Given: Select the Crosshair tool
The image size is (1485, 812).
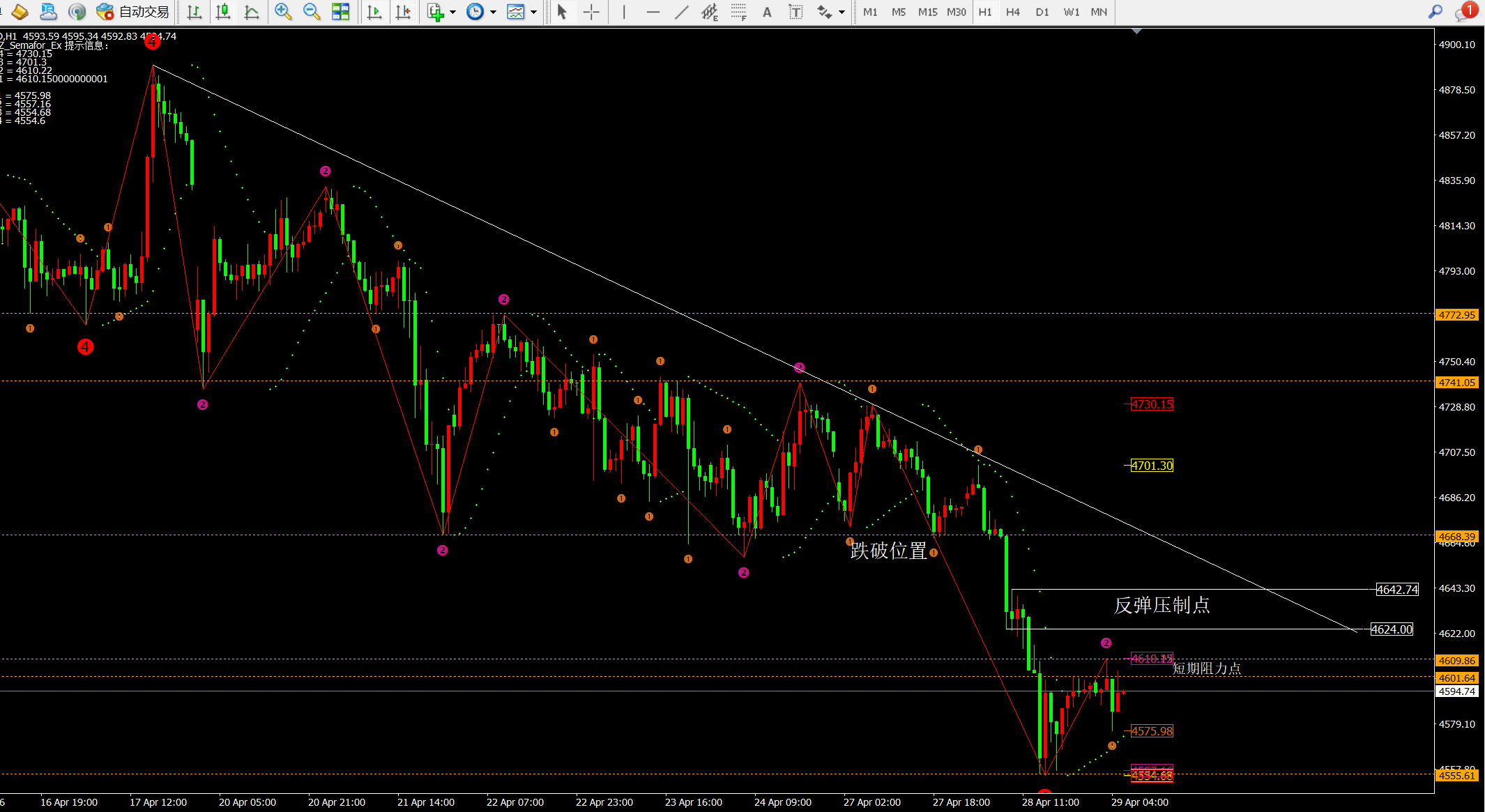Looking at the screenshot, I should (591, 12).
